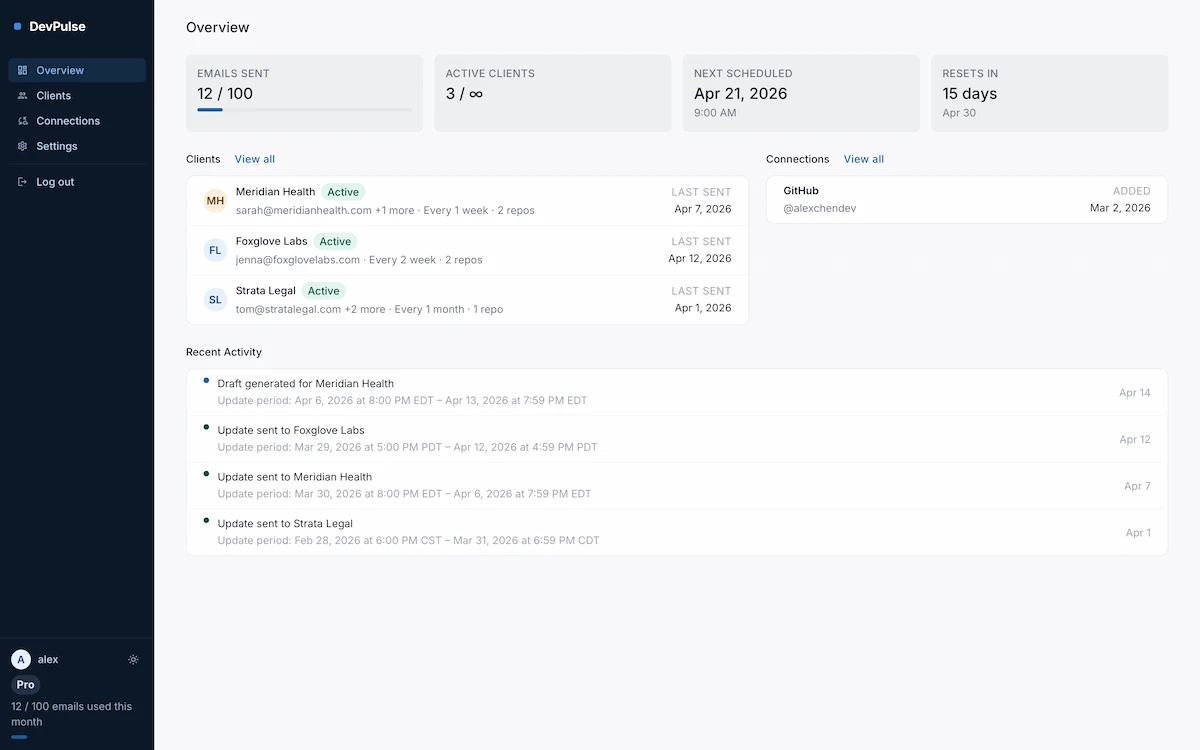Click the Connections icon in sidebar
Viewport: 1200px width, 750px height.
tap(23, 121)
